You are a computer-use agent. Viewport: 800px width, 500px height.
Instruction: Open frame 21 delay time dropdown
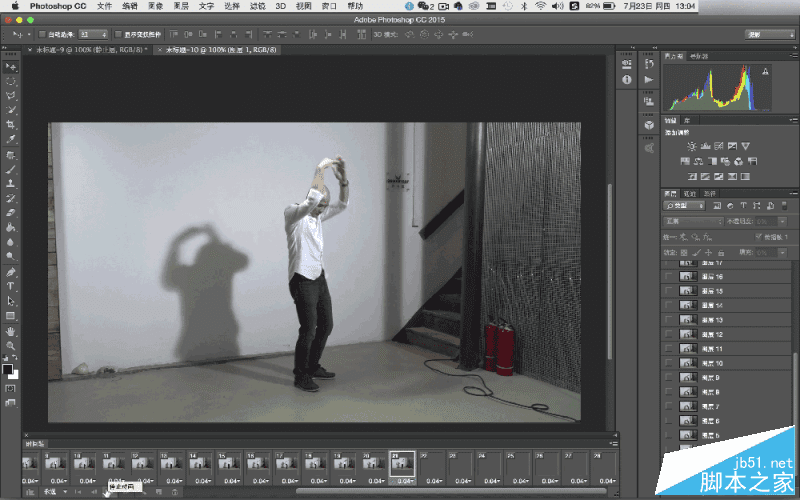406,481
